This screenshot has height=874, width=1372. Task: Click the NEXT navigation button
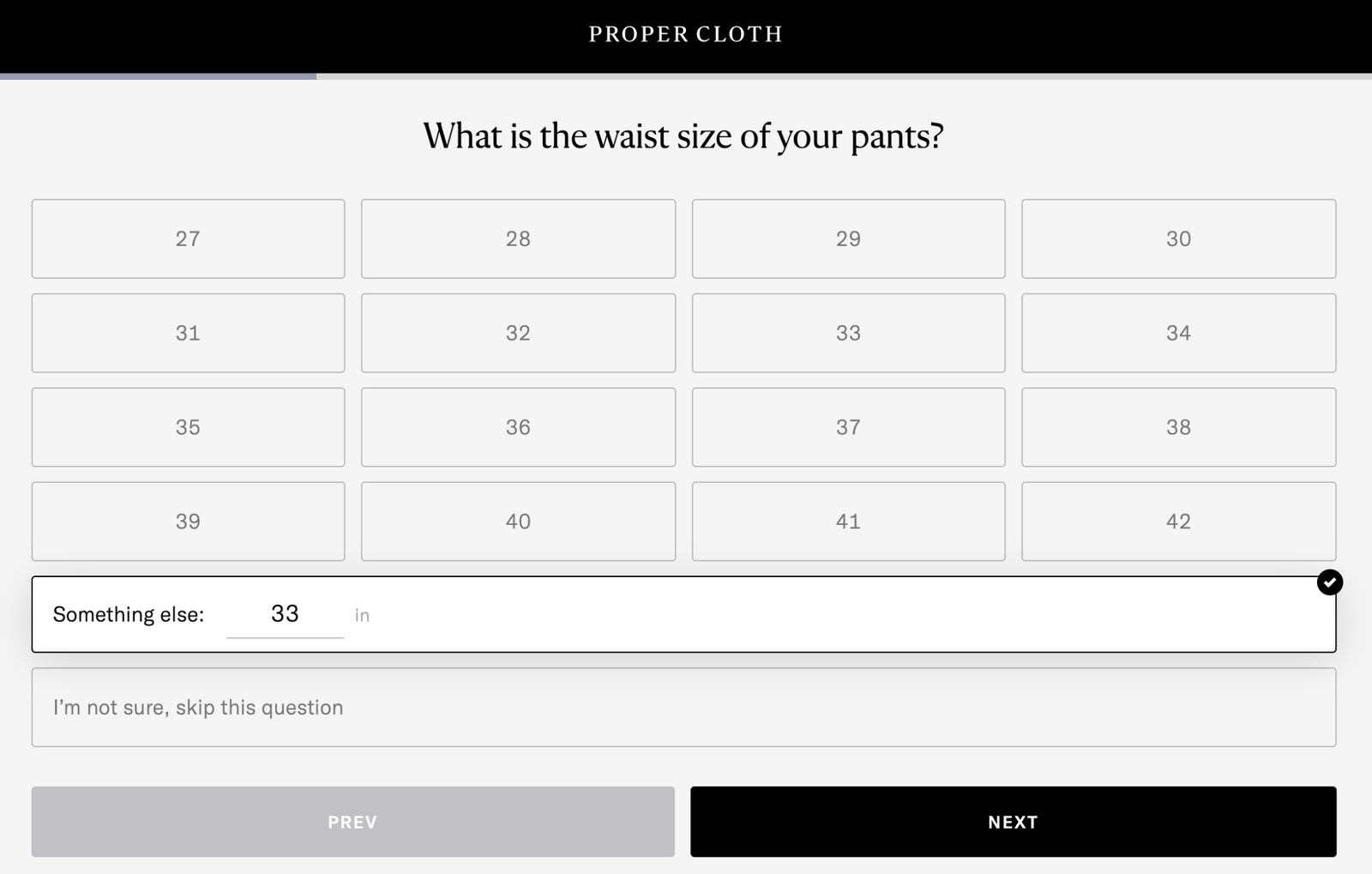coord(1012,821)
